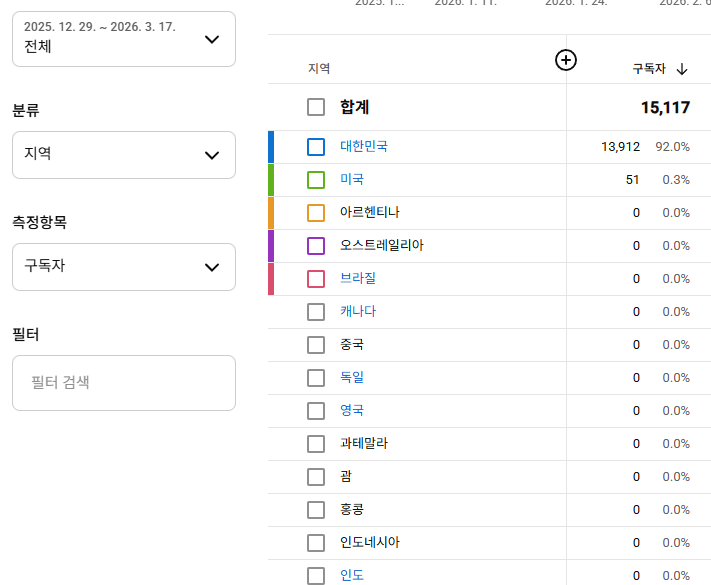Enable the 중국 row checkbox
Viewport: 711px width, 585px height.
(316, 345)
